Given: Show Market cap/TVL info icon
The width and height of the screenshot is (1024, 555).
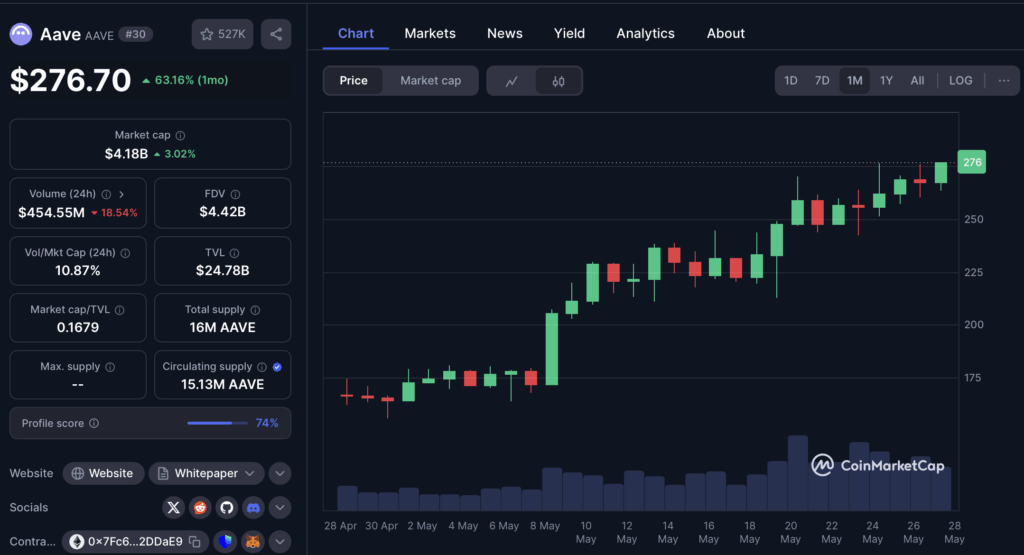Looking at the screenshot, I should [120, 310].
